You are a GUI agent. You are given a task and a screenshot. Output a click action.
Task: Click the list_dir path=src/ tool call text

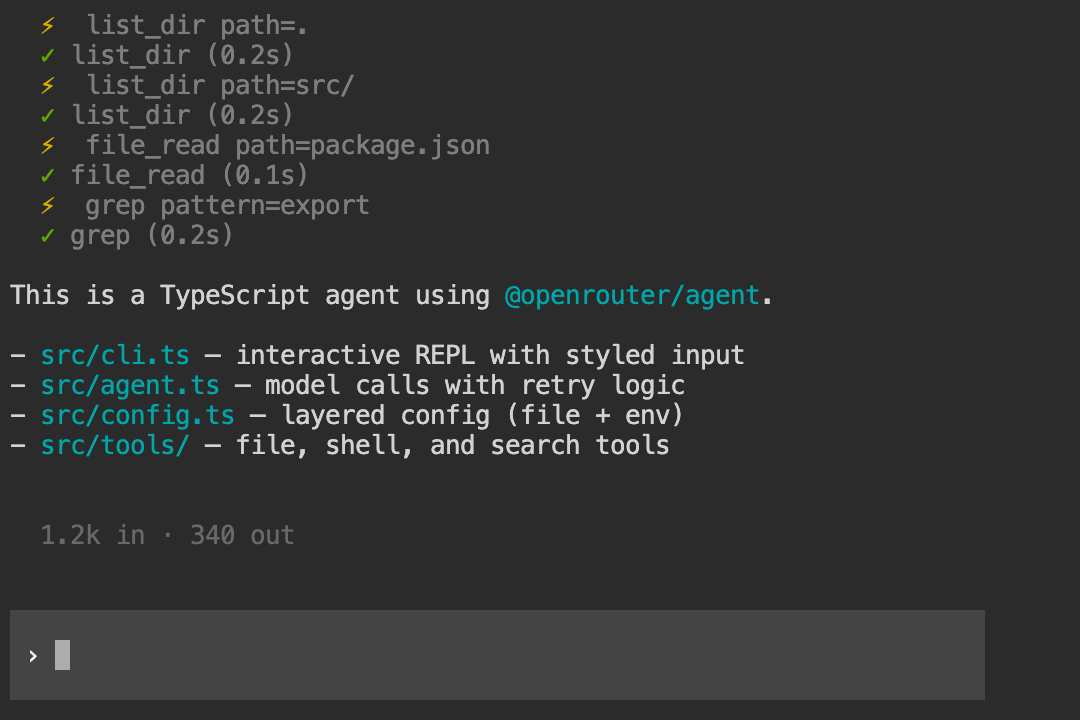coord(220,86)
